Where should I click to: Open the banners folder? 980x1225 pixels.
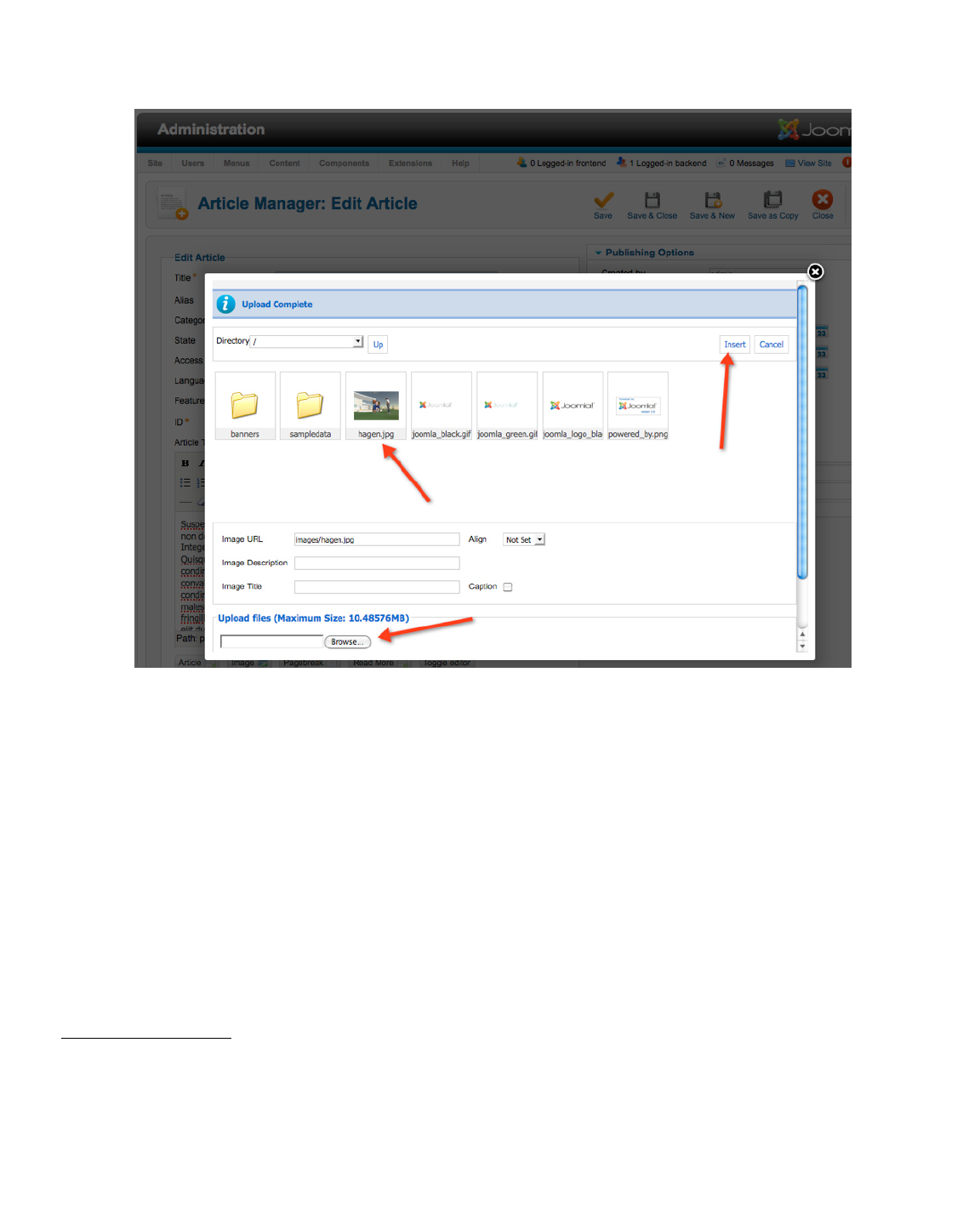245,406
